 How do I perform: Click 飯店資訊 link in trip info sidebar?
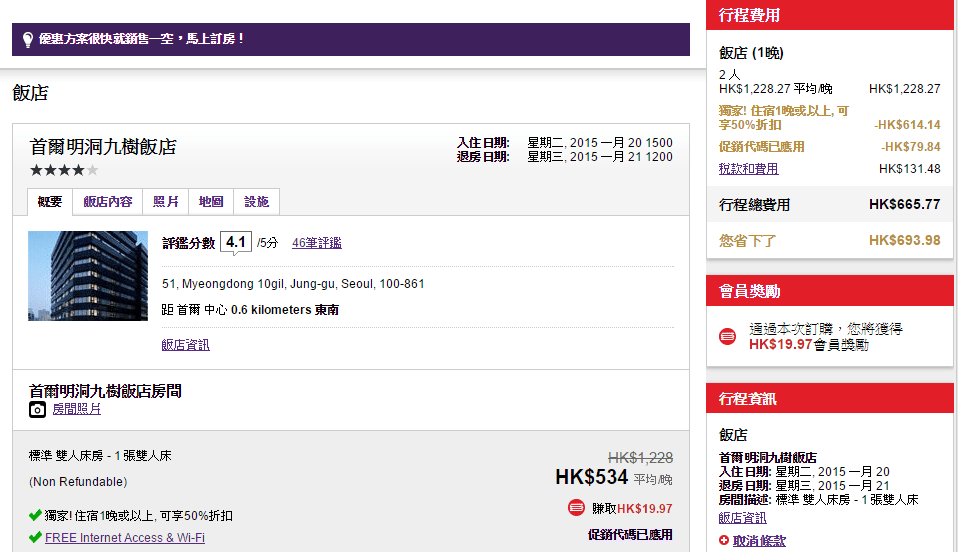742,518
